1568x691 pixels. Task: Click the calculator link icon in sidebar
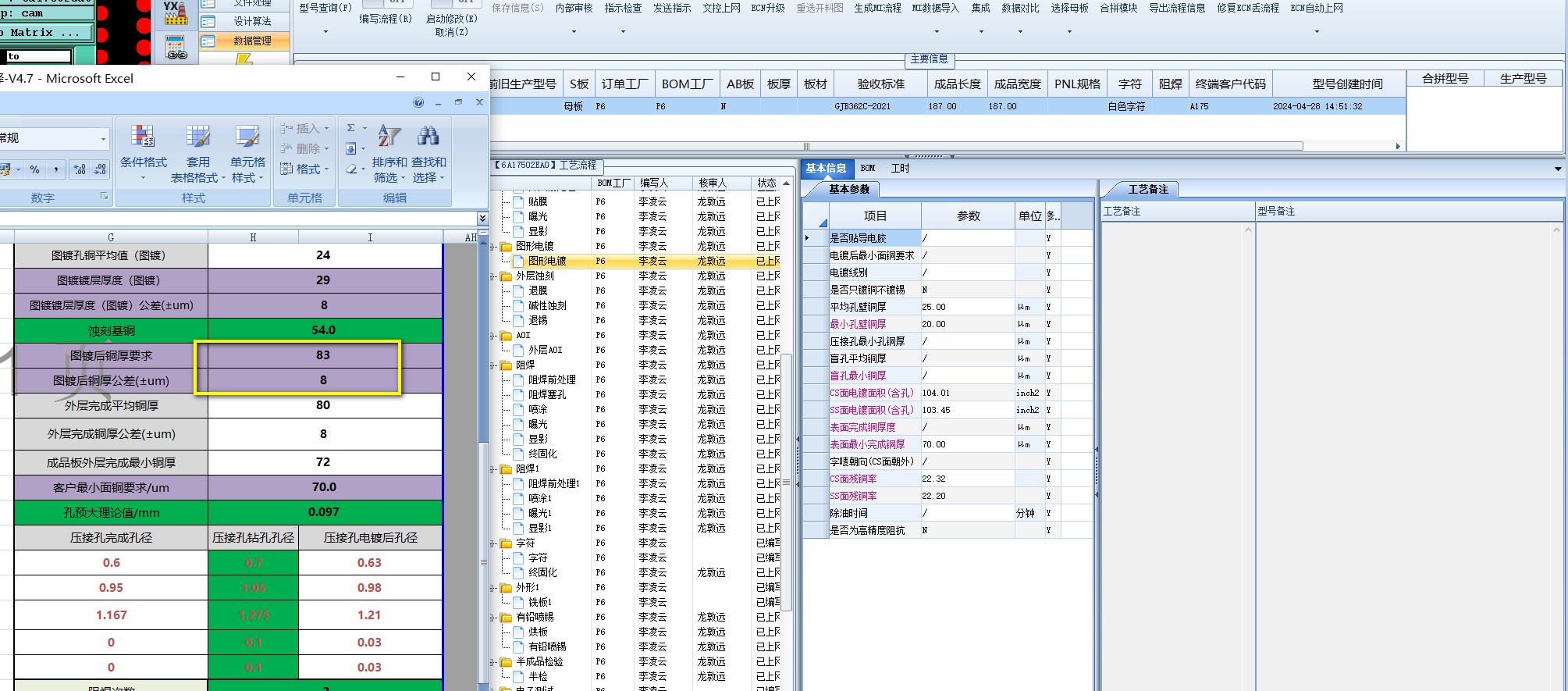coord(177,48)
